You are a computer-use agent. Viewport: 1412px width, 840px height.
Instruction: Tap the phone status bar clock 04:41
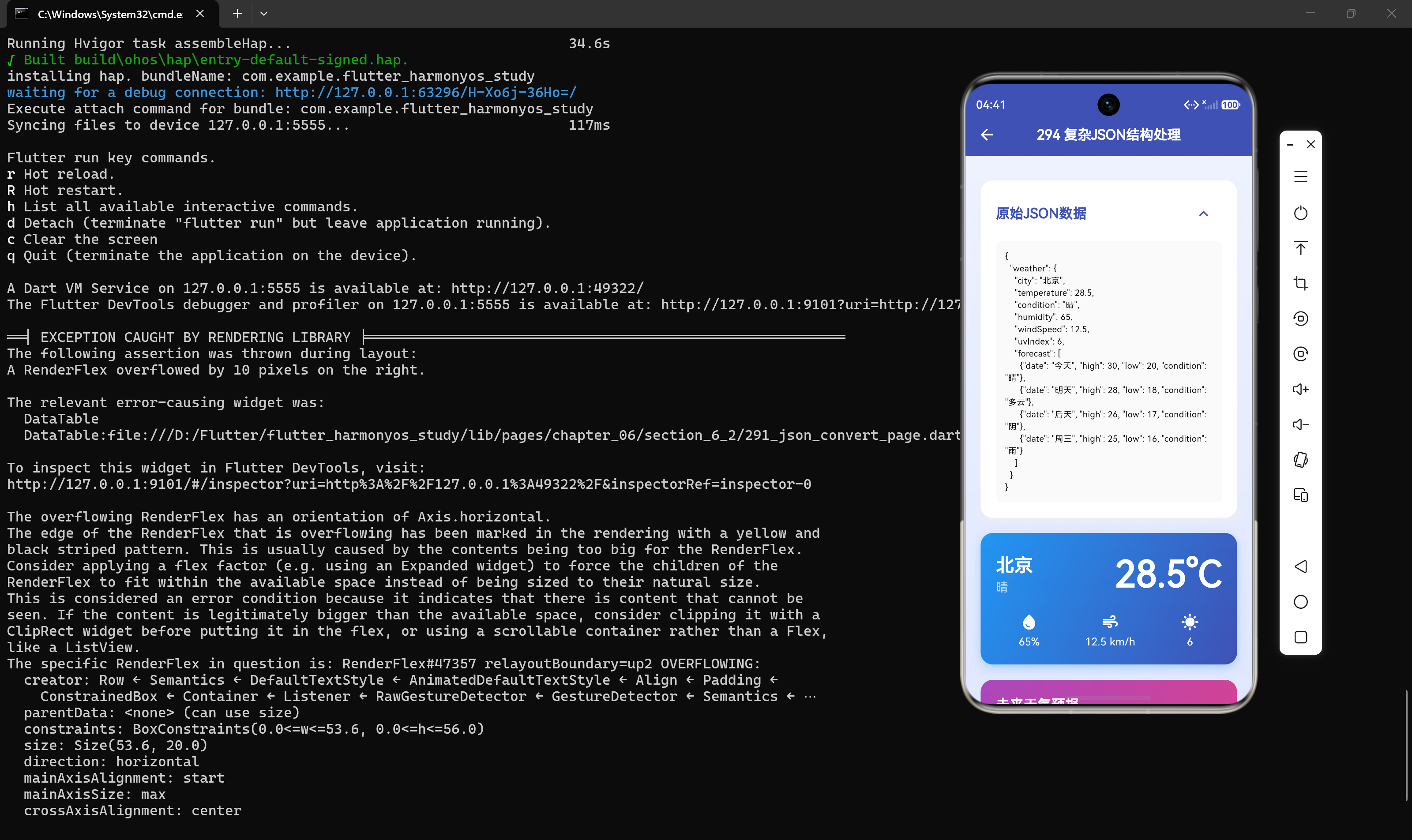[x=991, y=105]
